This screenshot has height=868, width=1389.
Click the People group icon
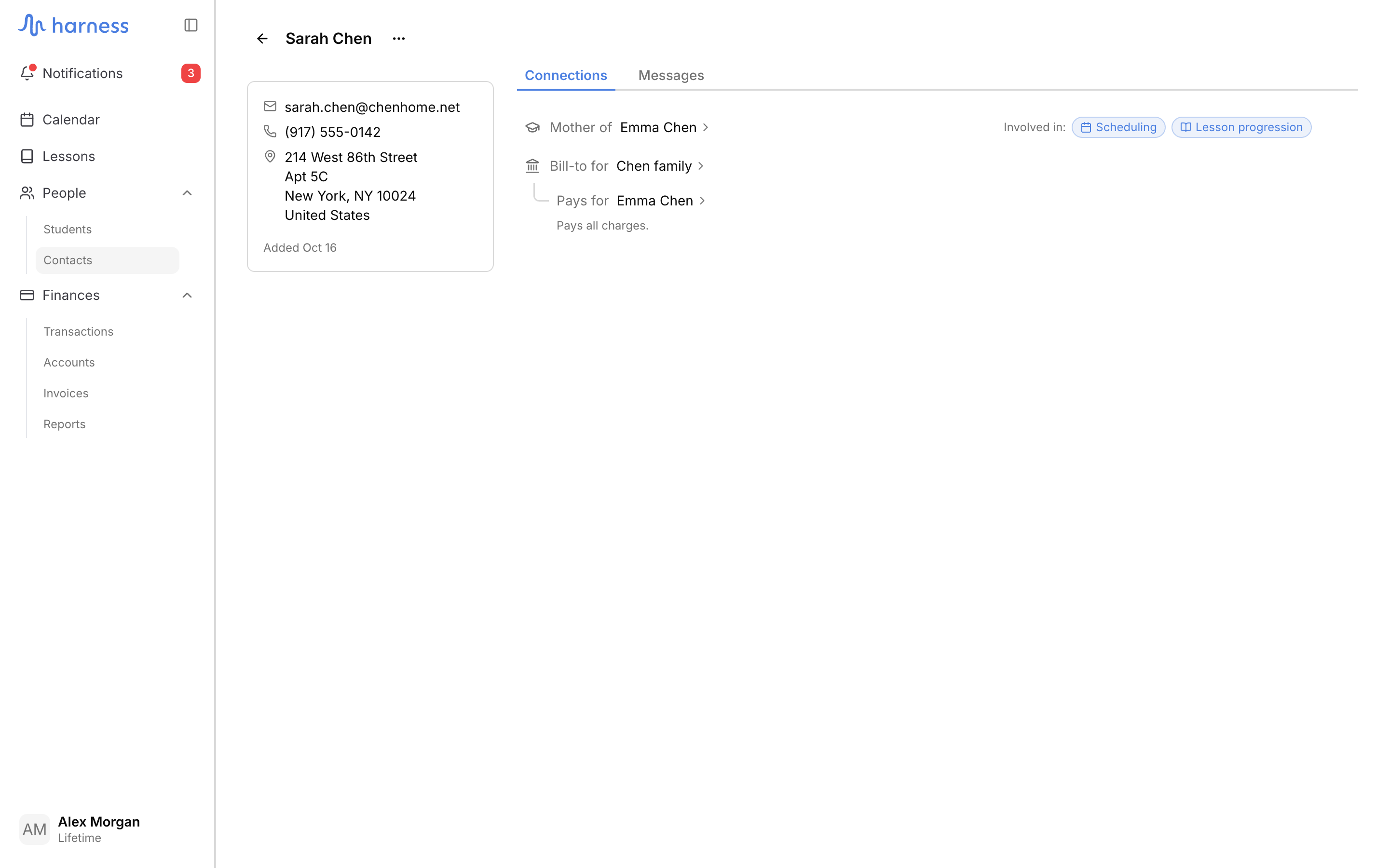[27, 193]
